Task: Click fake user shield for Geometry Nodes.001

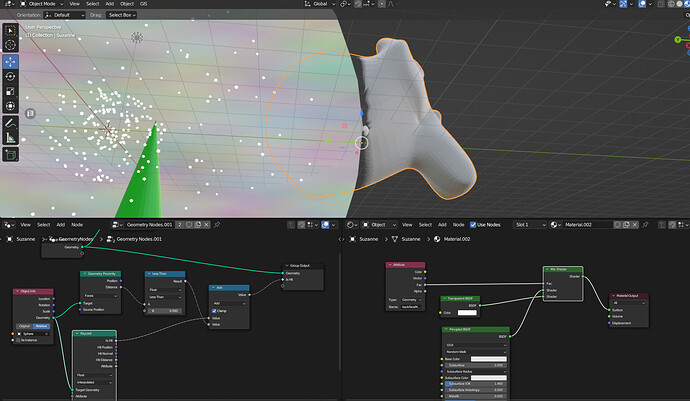Action: pyautogui.click(x=189, y=224)
